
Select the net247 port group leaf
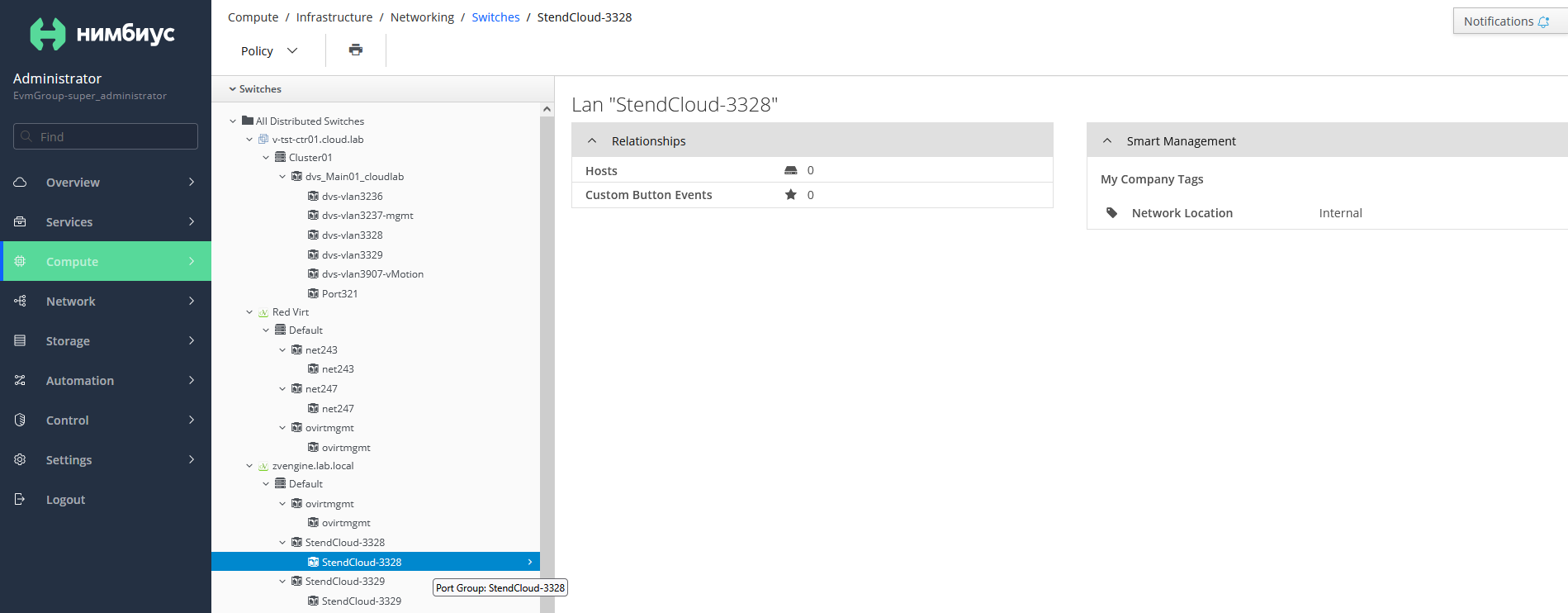(338, 408)
